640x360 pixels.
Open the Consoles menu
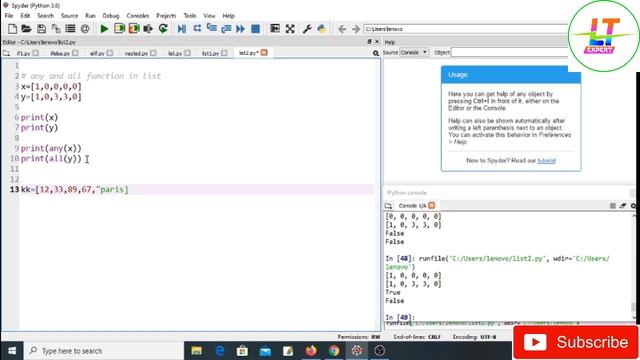point(138,16)
